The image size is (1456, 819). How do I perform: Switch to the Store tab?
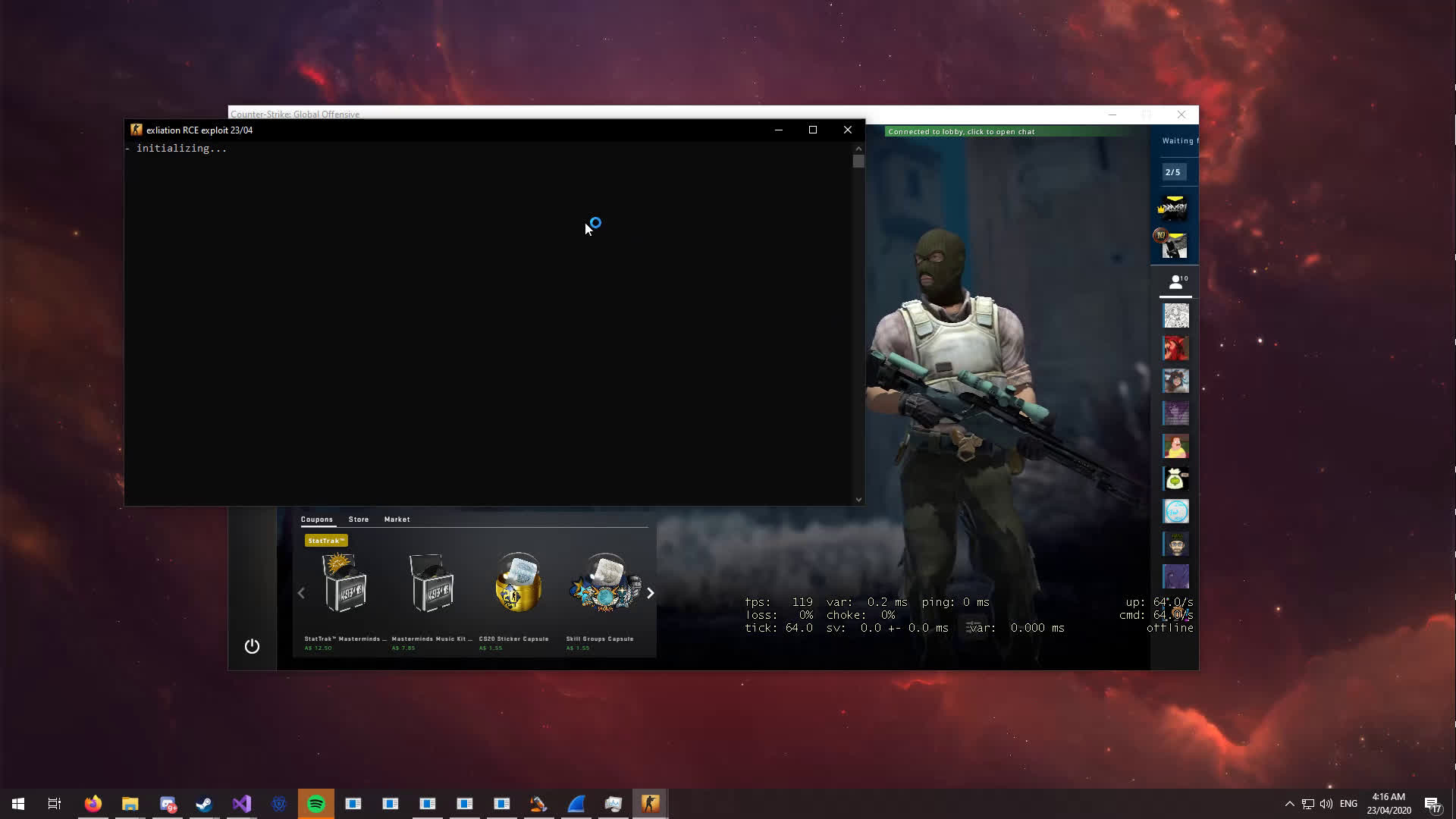[359, 519]
